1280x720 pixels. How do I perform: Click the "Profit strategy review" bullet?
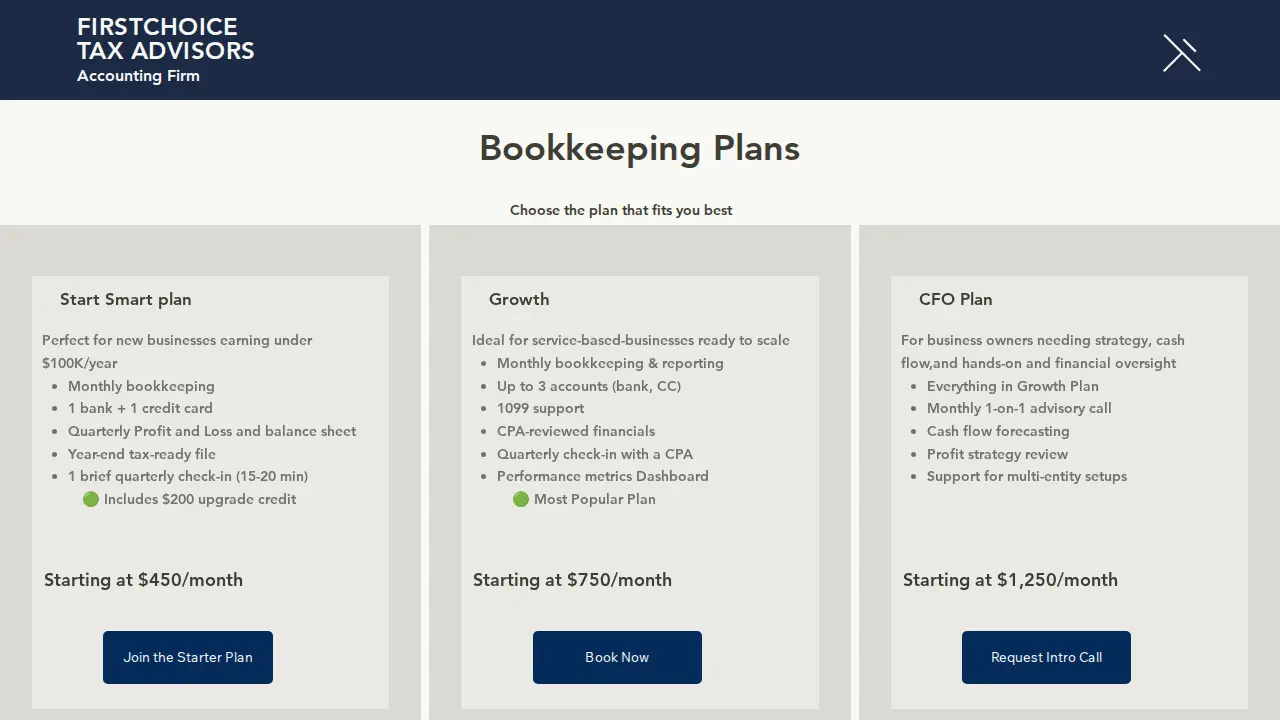coord(997,454)
